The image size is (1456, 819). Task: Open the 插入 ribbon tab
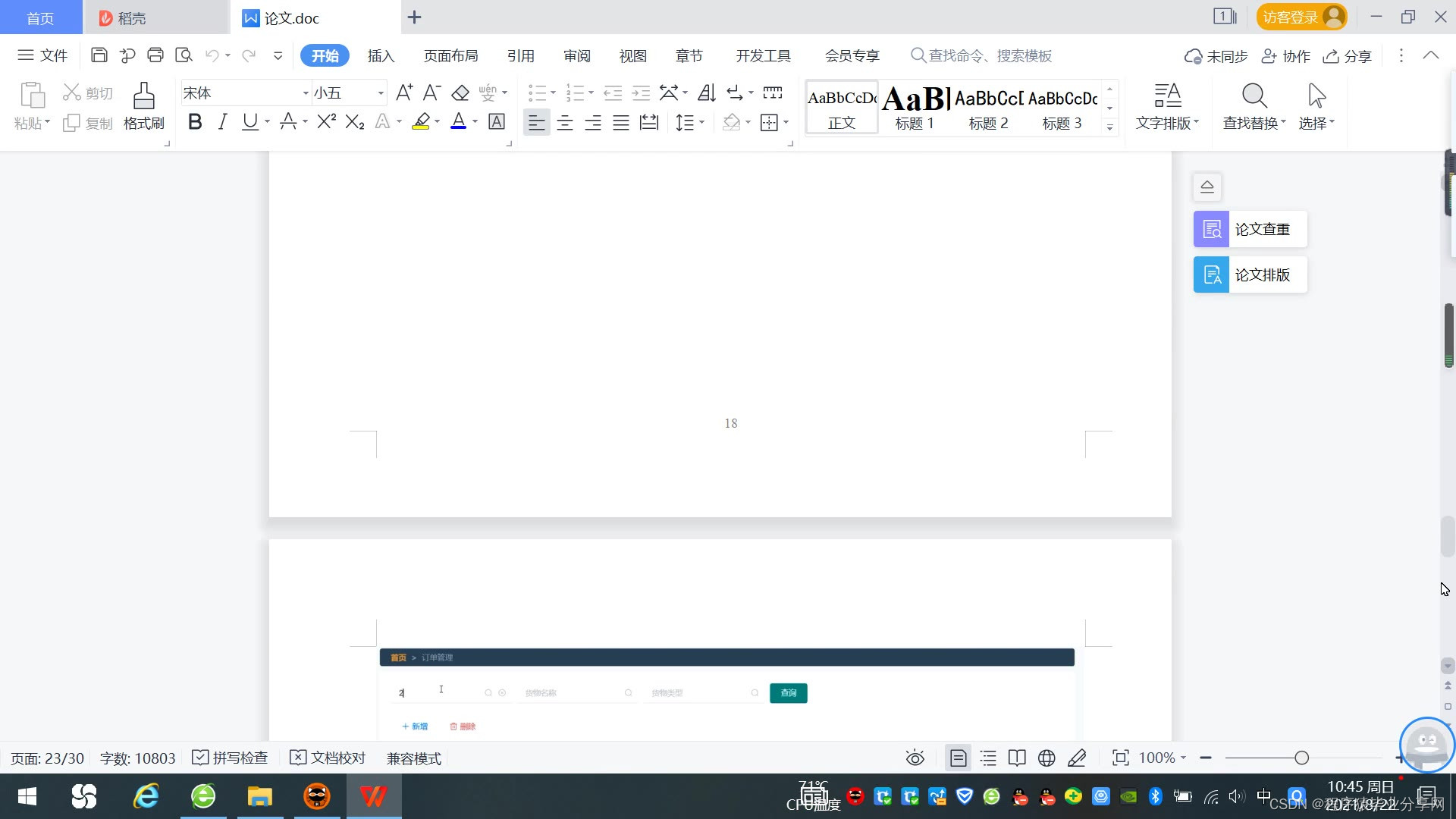click(x=381, y=55)
